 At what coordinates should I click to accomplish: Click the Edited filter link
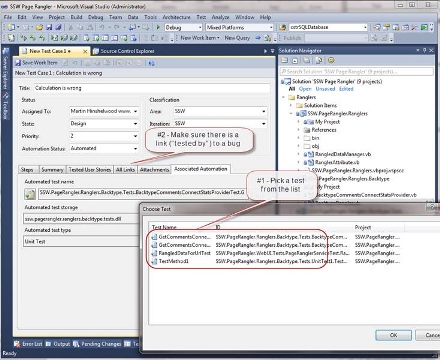[x=346, y=89]
